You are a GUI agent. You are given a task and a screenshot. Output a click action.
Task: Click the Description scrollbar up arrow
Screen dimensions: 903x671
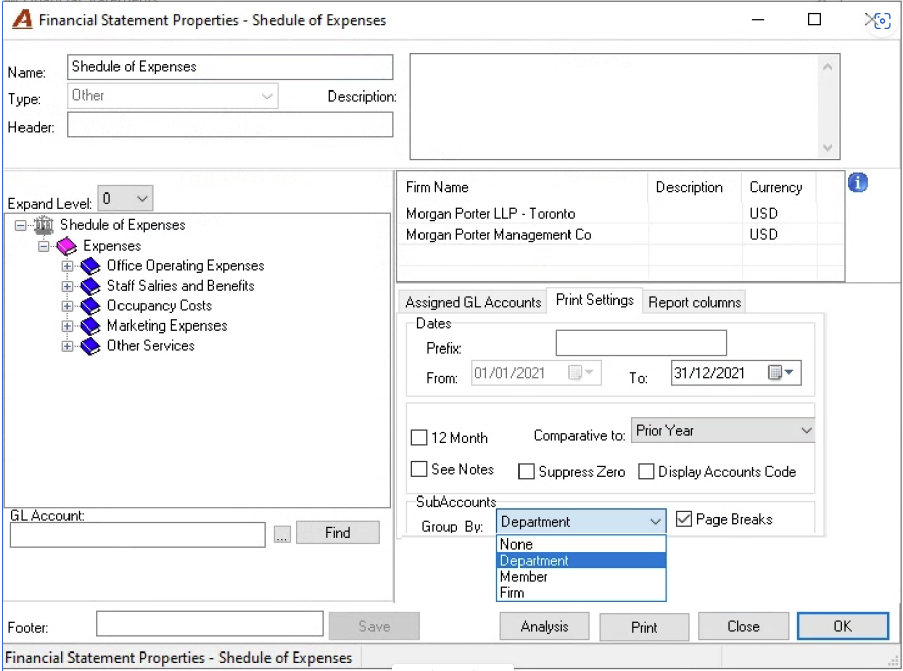pyautogui.click(x=828, y=66)
